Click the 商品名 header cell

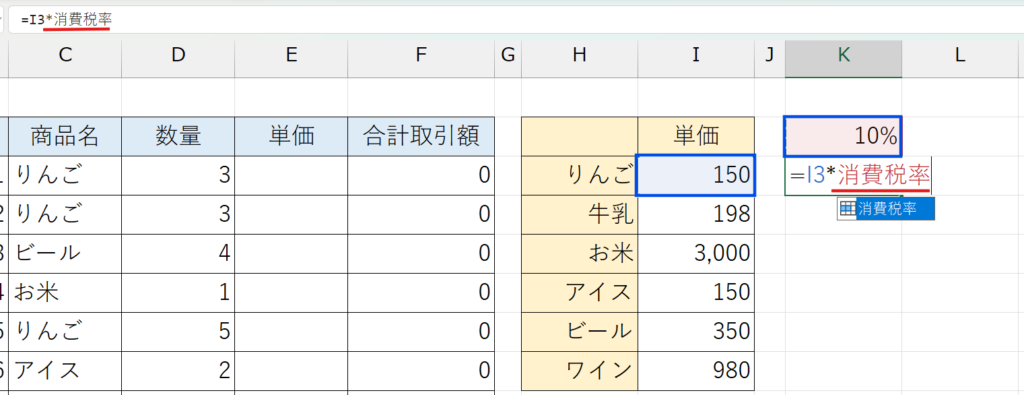pos(65,136)
